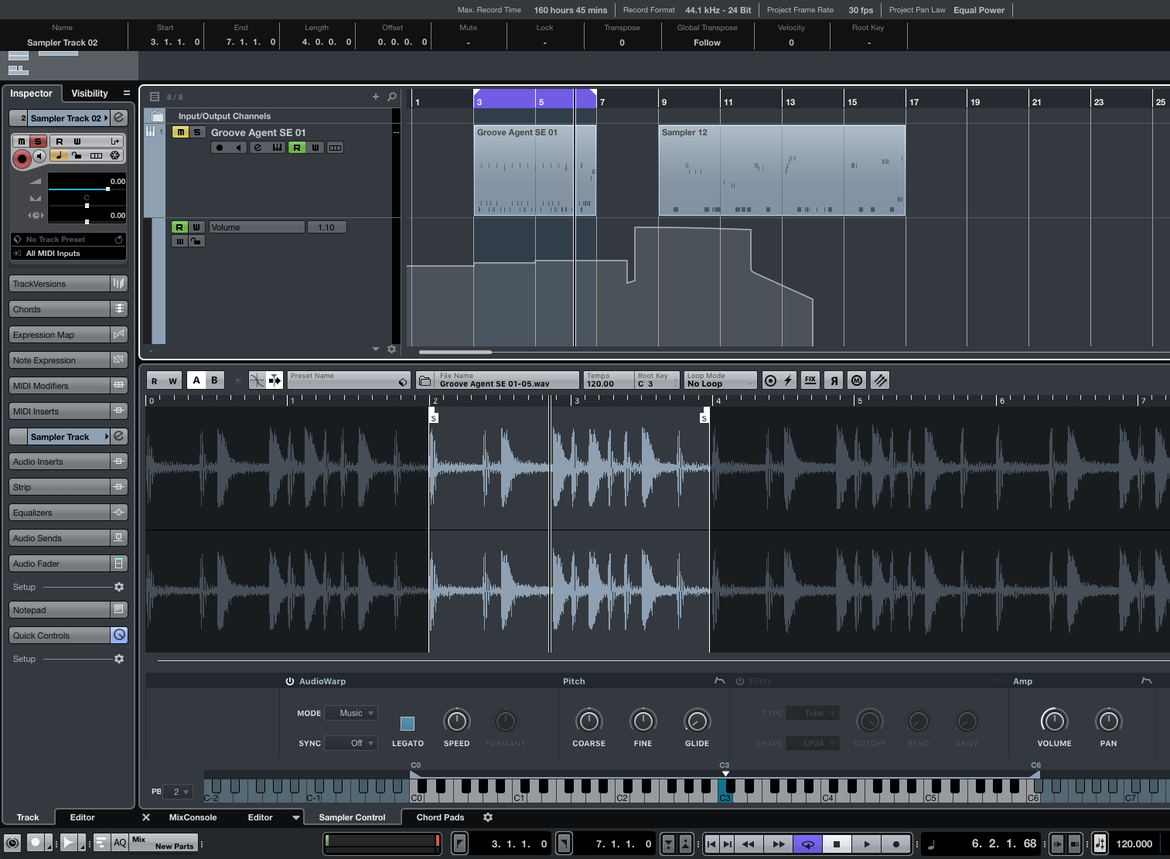Solo the Groove Agent SE 01 track
The height and width of the screenshot is (859, 1170).
point(197,132)
